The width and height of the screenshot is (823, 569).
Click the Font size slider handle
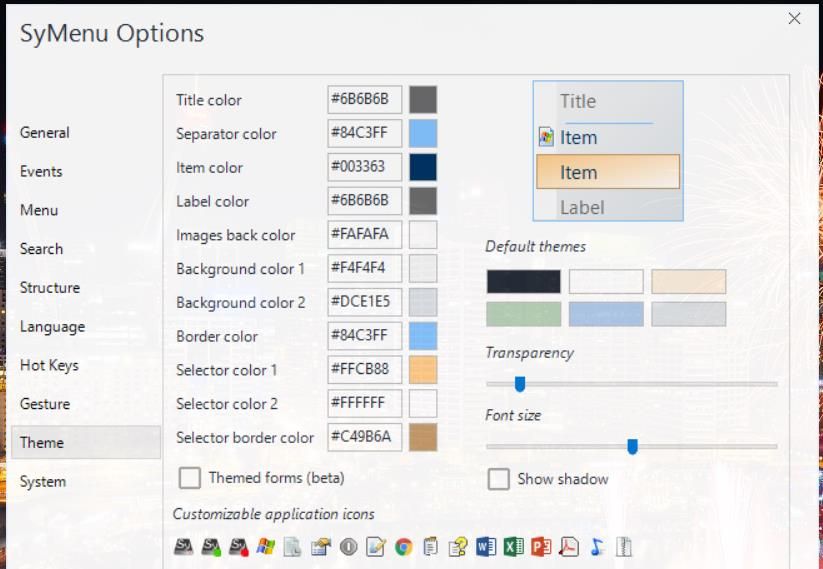632,447
